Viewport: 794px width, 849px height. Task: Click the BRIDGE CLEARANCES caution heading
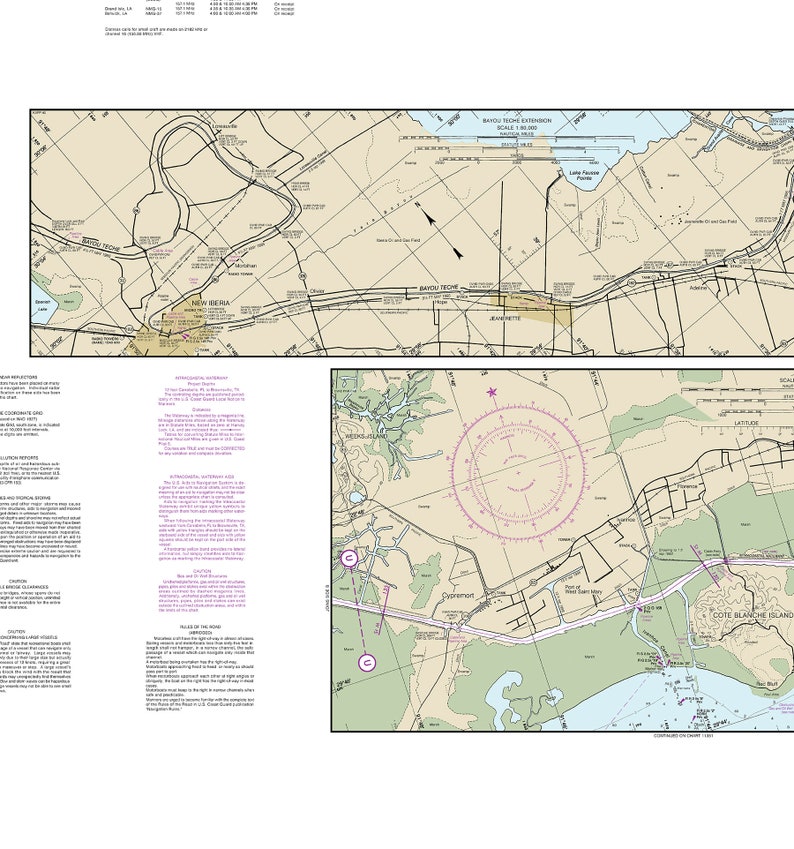[x=24, y=587]
